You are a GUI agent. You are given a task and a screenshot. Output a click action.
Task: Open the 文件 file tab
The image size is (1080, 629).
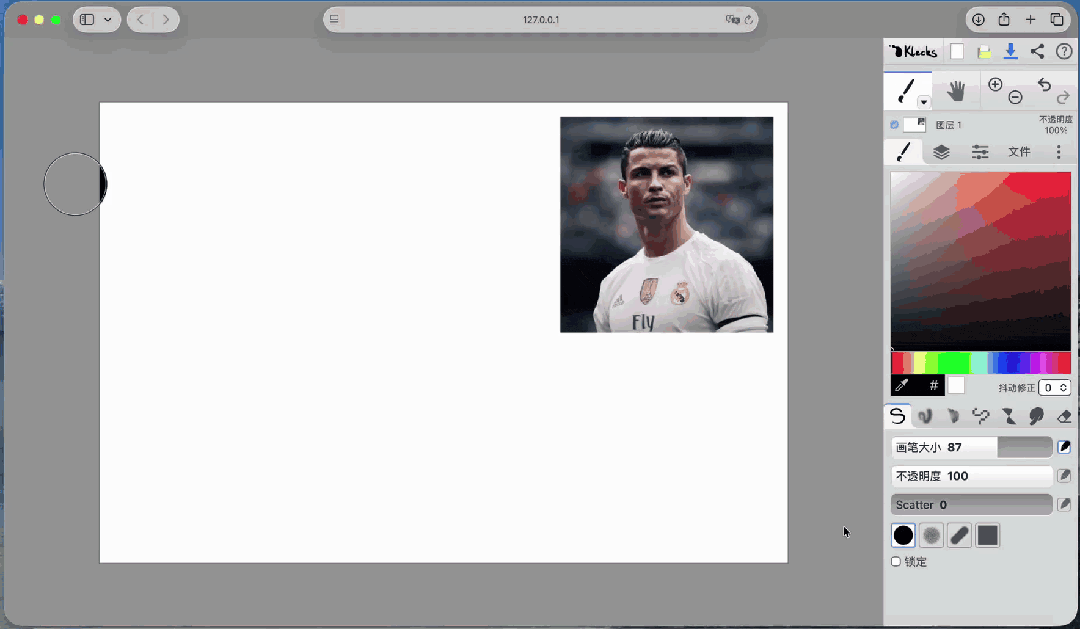1019,152
